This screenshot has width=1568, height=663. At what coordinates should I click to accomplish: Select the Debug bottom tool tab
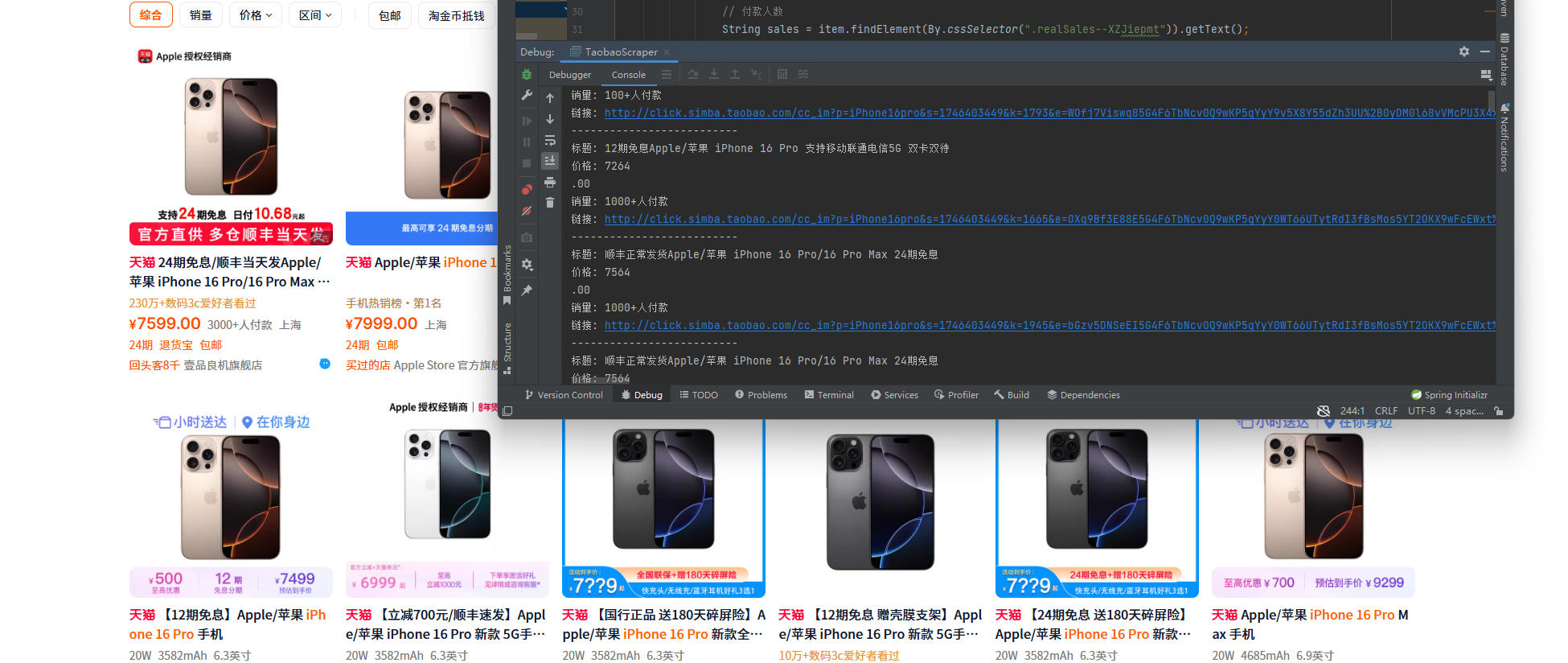pos(642,395)
